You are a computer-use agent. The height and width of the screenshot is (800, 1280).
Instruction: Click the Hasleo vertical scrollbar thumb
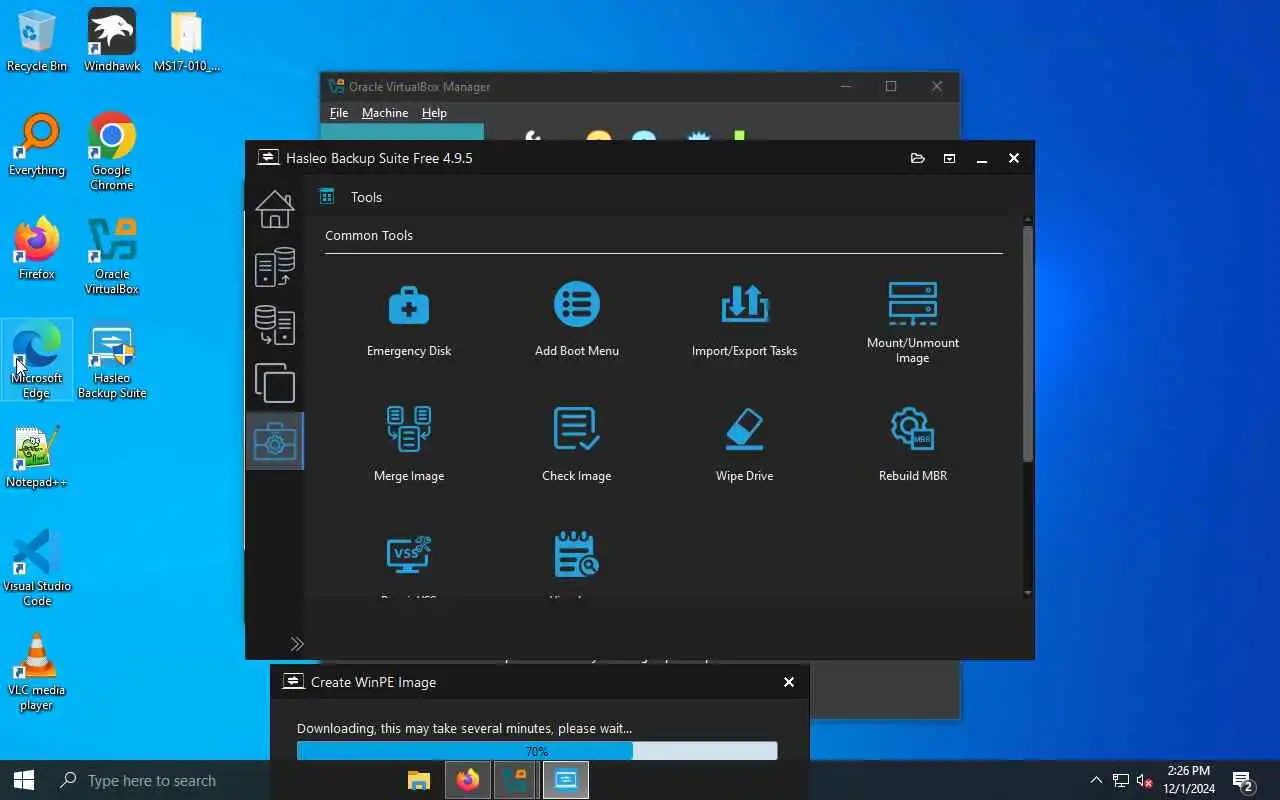[x=1027, y=343]
